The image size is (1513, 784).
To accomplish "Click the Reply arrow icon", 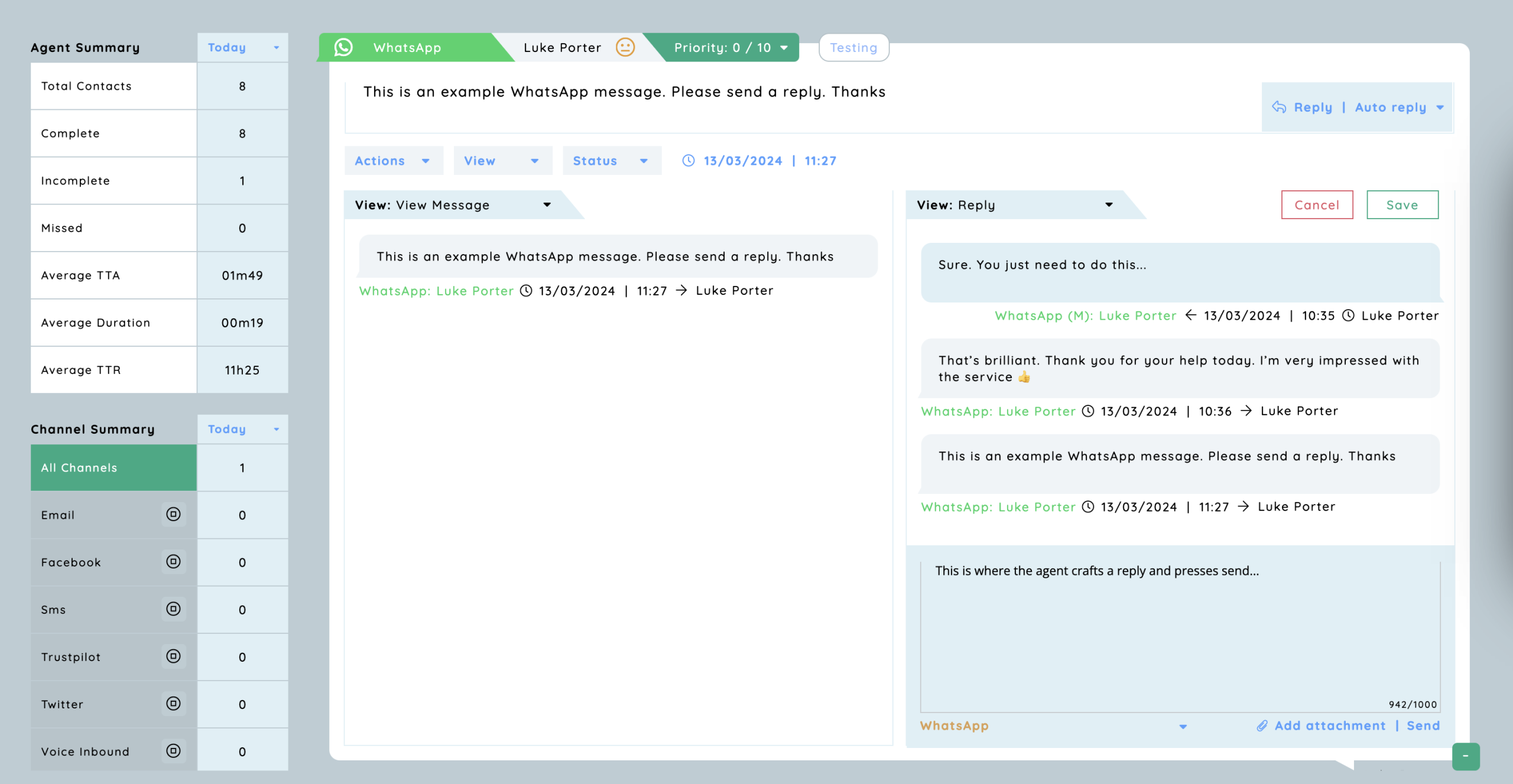I will click(x=1279, y=107).
